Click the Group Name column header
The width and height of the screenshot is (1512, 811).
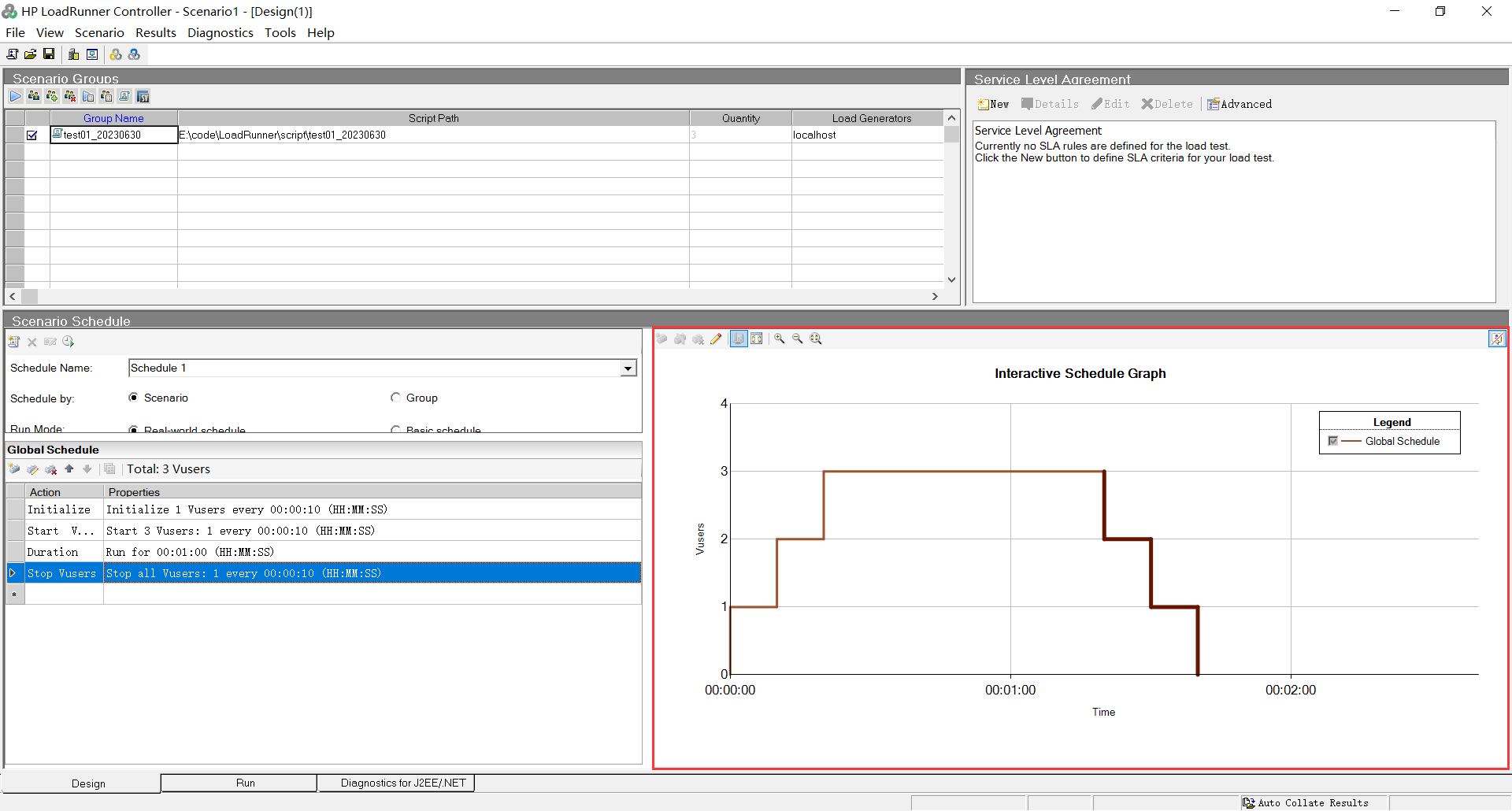point(113,118)
